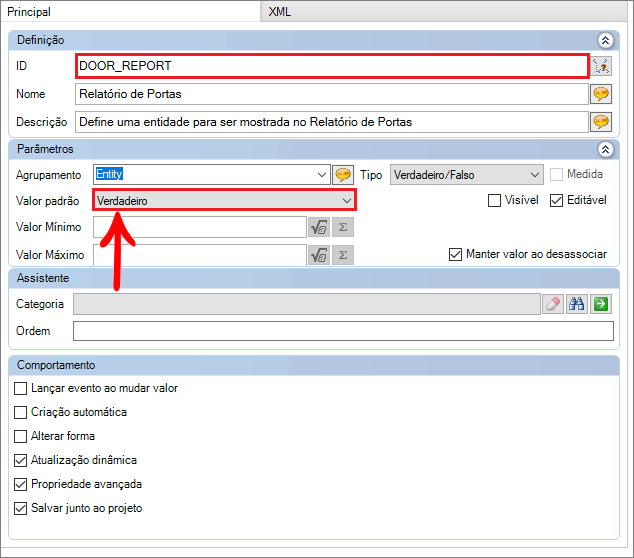Search categories with the binoculars icon

point(577,304)
